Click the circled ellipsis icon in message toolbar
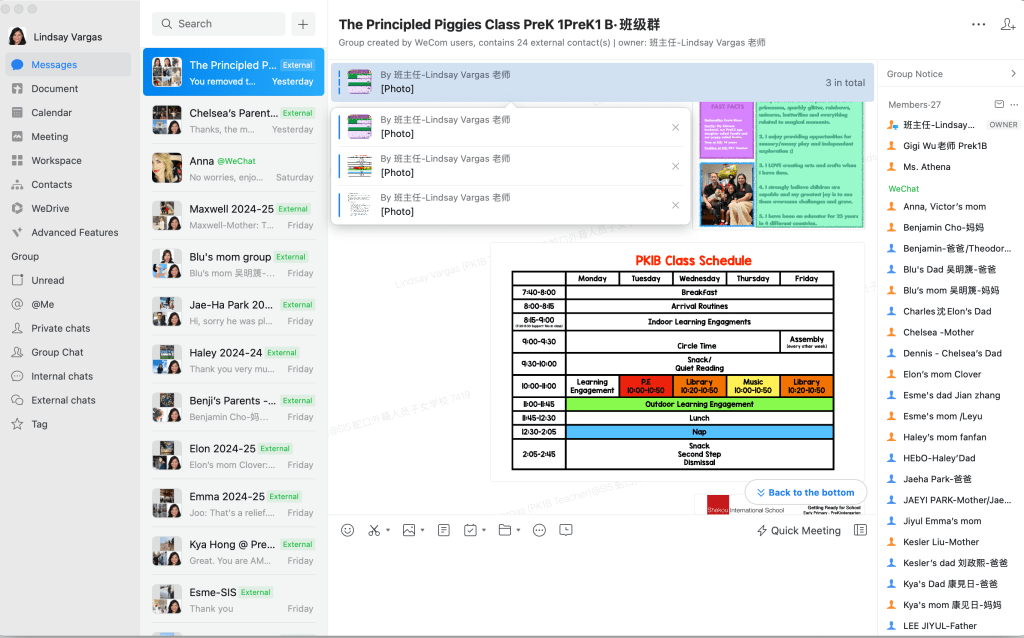This screenshot has height=638, width=1024. pyautogui.click(x=540, y=530)
